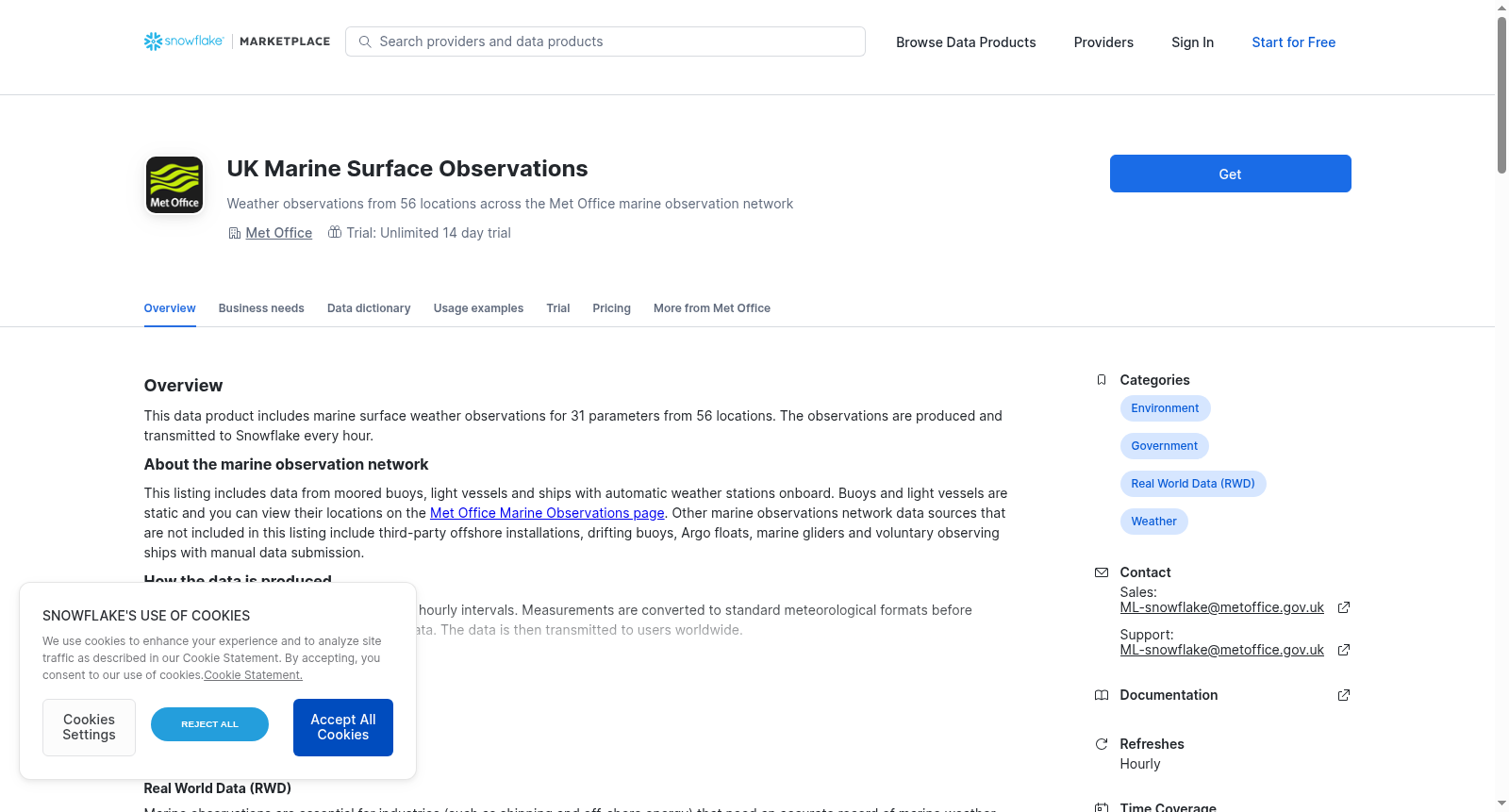Viewport: 1509px width, 812px height.
Task: Open Support email external link icon
Action: (1344, 650)
